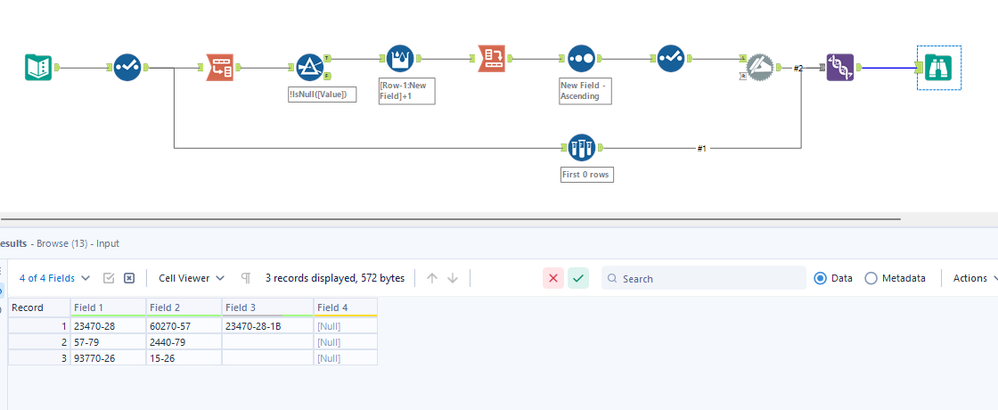The height and width of the screenshot is (410, 998).
Task: Select the second Select tool before Dynamic Rename
Action: coord(670,59)
